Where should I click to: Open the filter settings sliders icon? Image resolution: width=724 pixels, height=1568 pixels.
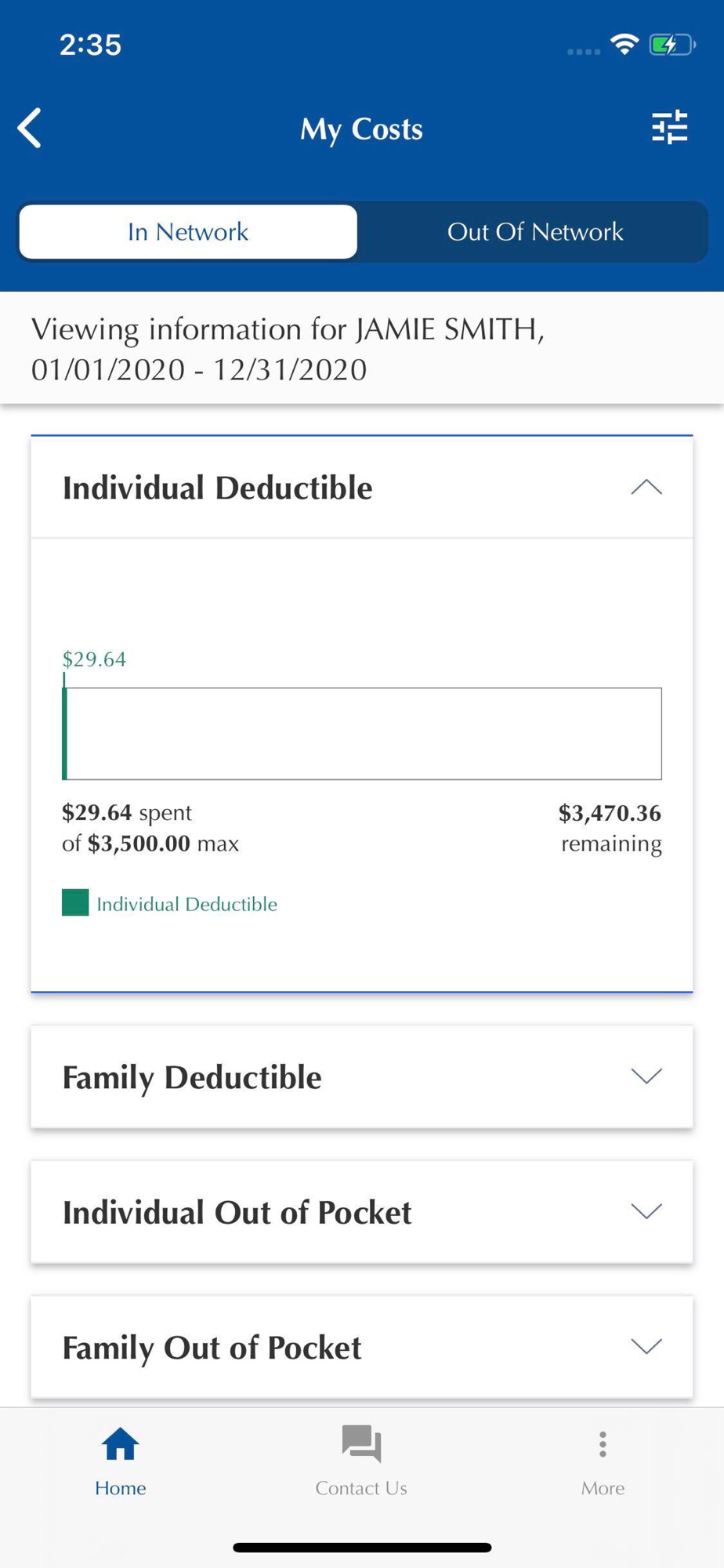coord(669,127)
